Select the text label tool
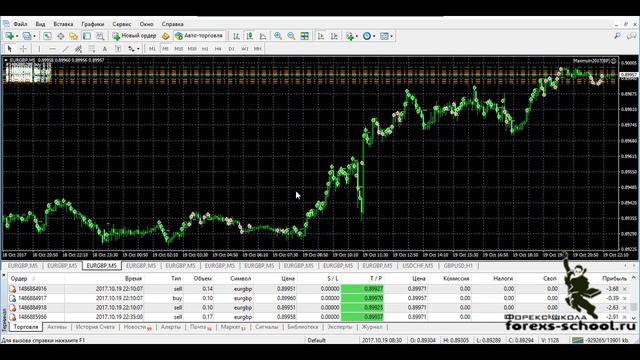Screen dimensions: 640x360 click(x=118, y=49)
